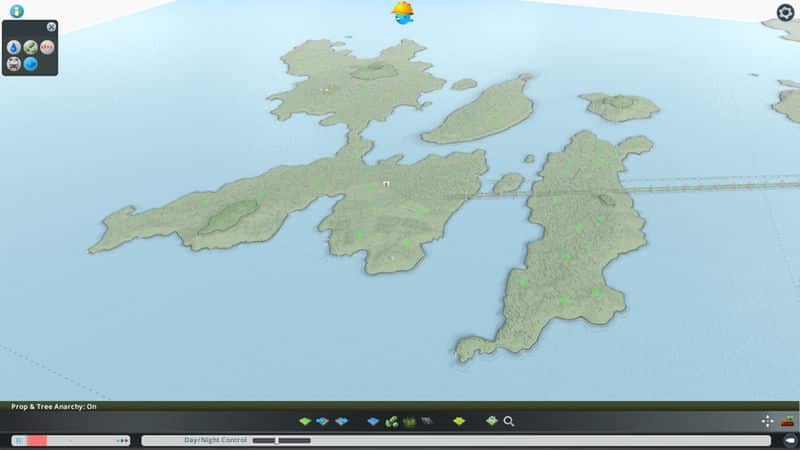800x450 pixels.
Task: Open the info view button in top-left corner
Action: [16, 11]
